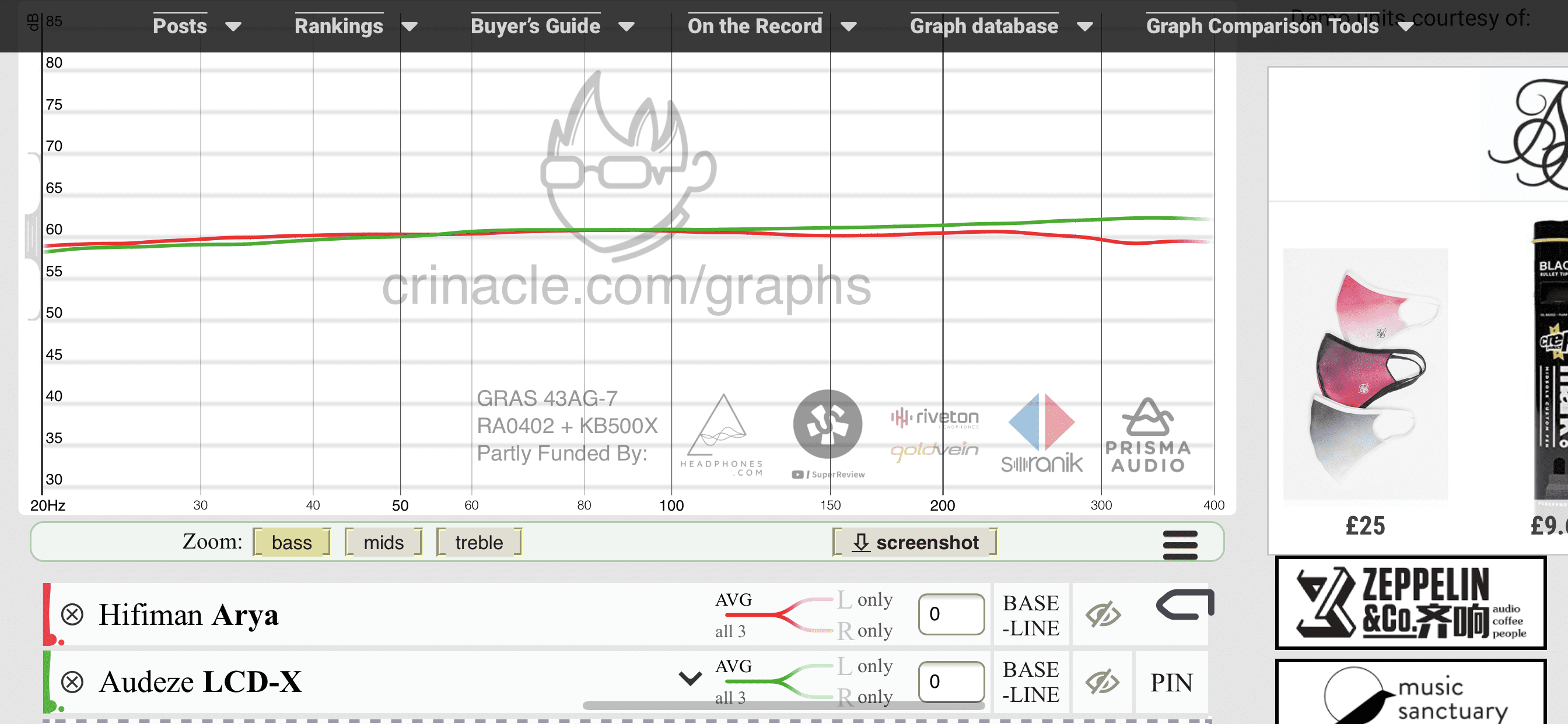Viewport: 1568px width, 724px height.
Task: Open the Buyer's Guide menu
Action: [535, 26]
